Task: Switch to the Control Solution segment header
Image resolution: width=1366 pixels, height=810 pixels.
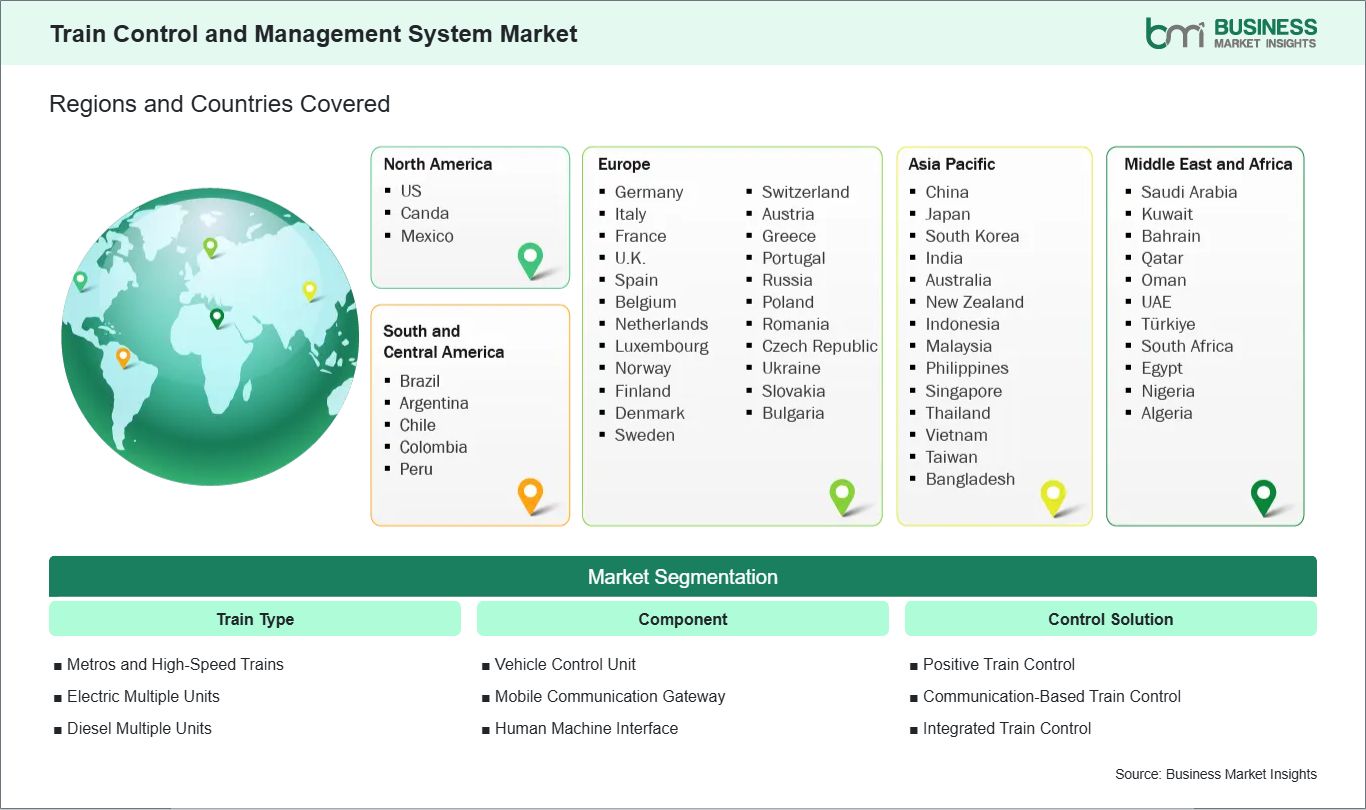Action: (1110, 619)
